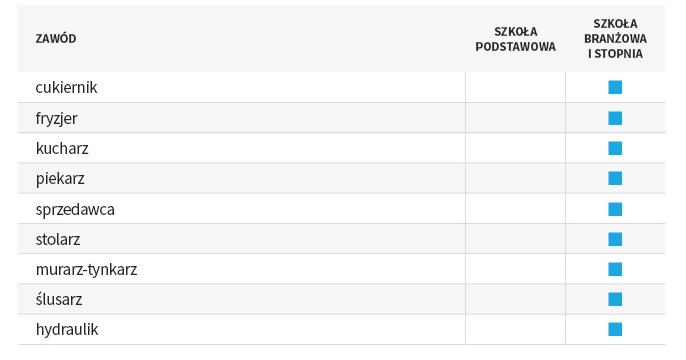
Task: Click the empty Szkoła podstawowa cell for piekarz
Action: [x=515, y=178]
